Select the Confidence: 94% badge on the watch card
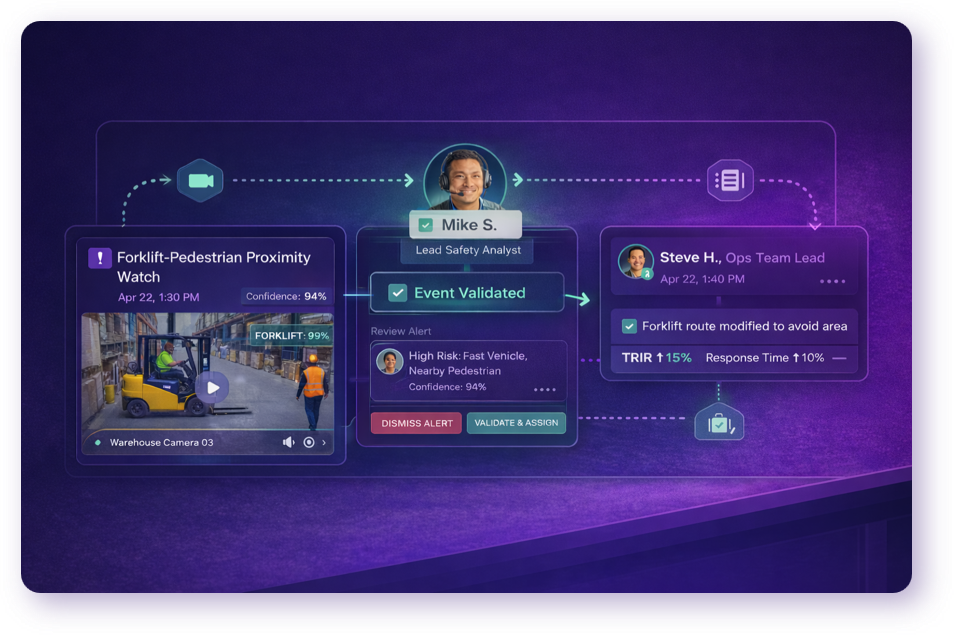This screenshot has width=954, height=635. coord(286,296)
